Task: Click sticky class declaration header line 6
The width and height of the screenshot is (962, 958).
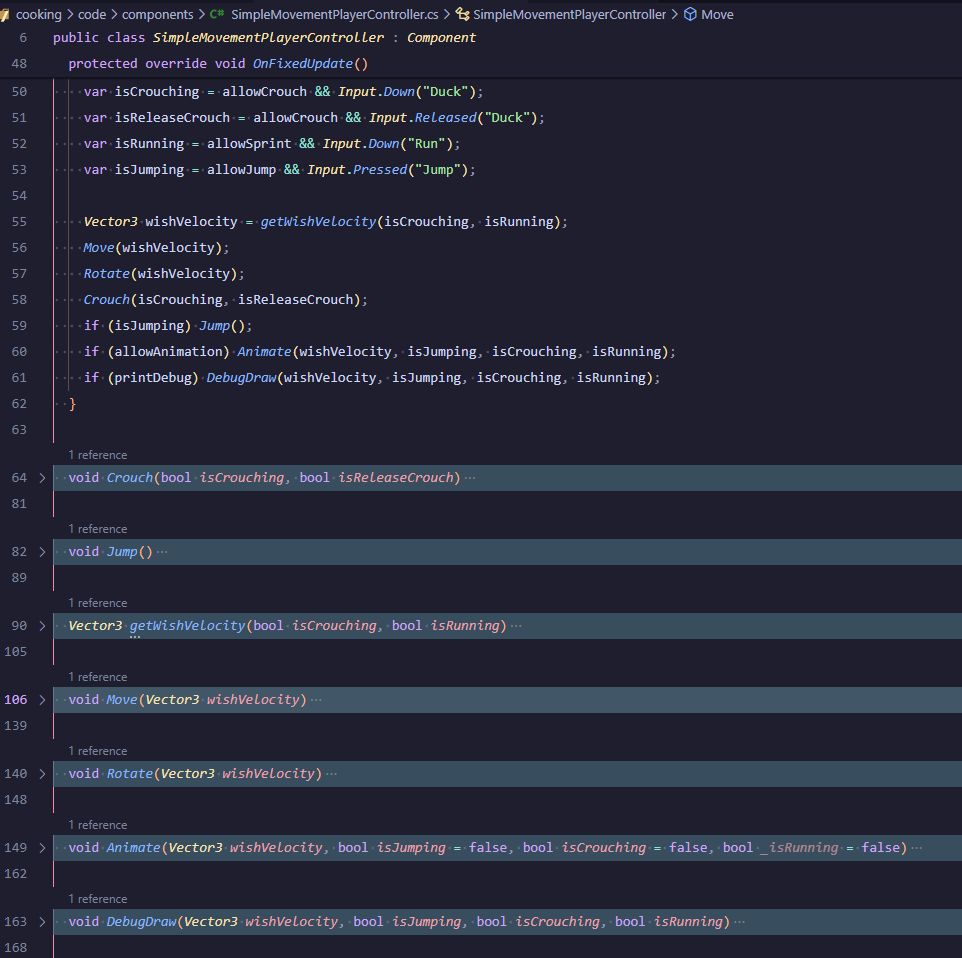Action: (264, 37)
